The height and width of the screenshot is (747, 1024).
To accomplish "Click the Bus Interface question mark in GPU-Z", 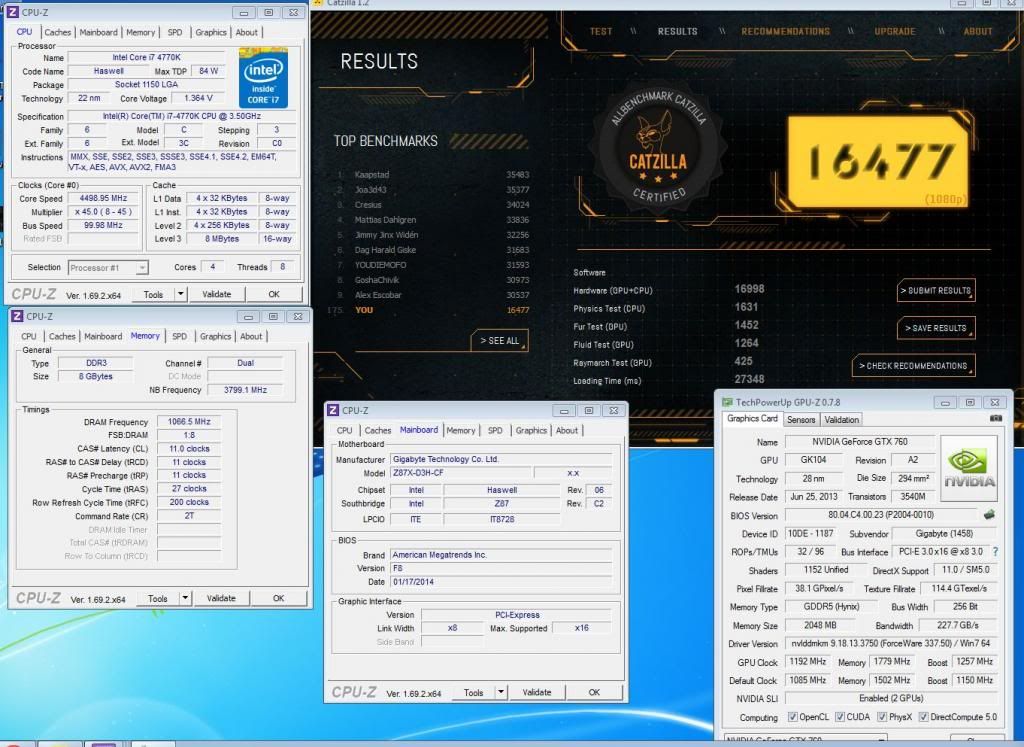I will [x=995, y=552].
